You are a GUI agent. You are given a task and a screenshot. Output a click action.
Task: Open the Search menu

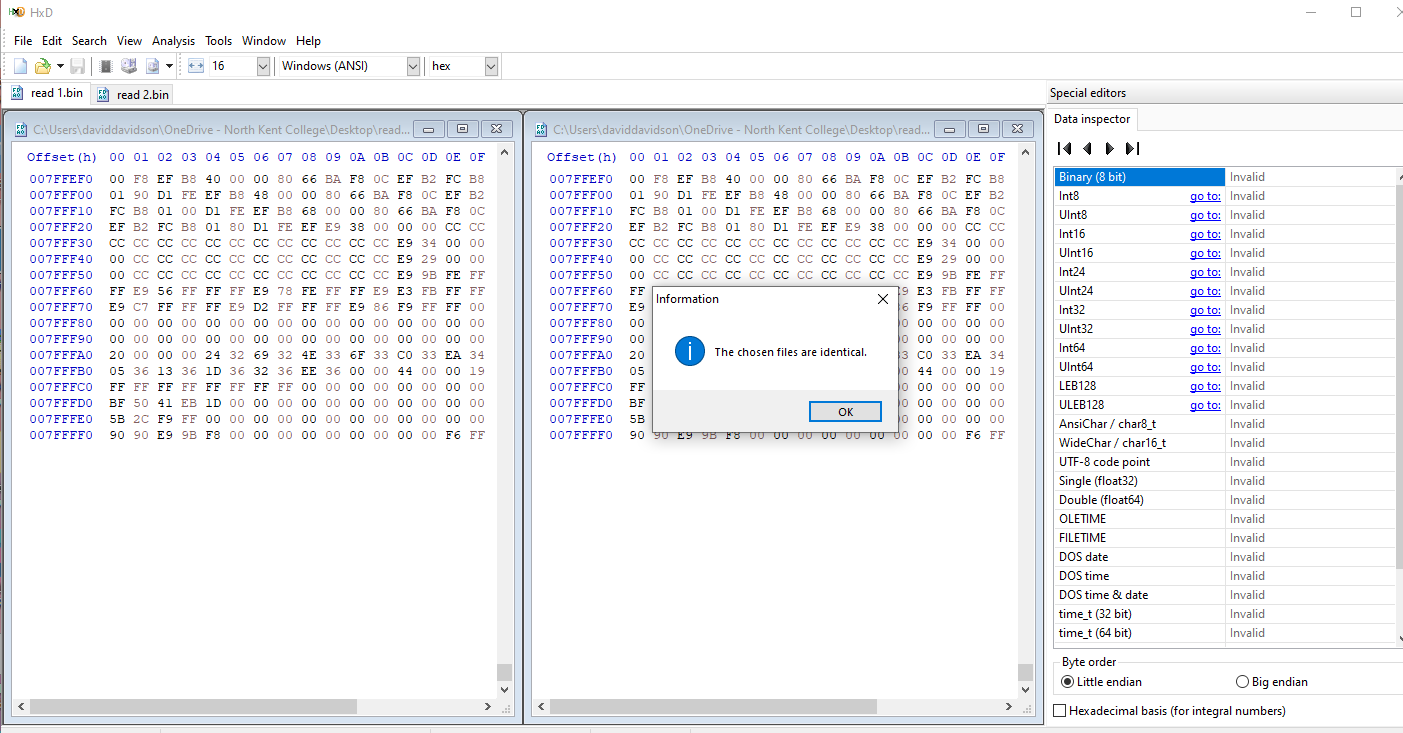89,41
